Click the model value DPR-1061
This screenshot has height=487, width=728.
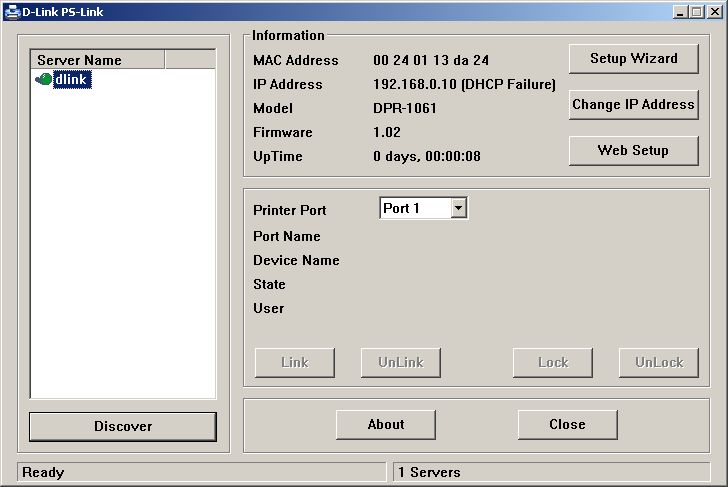[404, 109]
